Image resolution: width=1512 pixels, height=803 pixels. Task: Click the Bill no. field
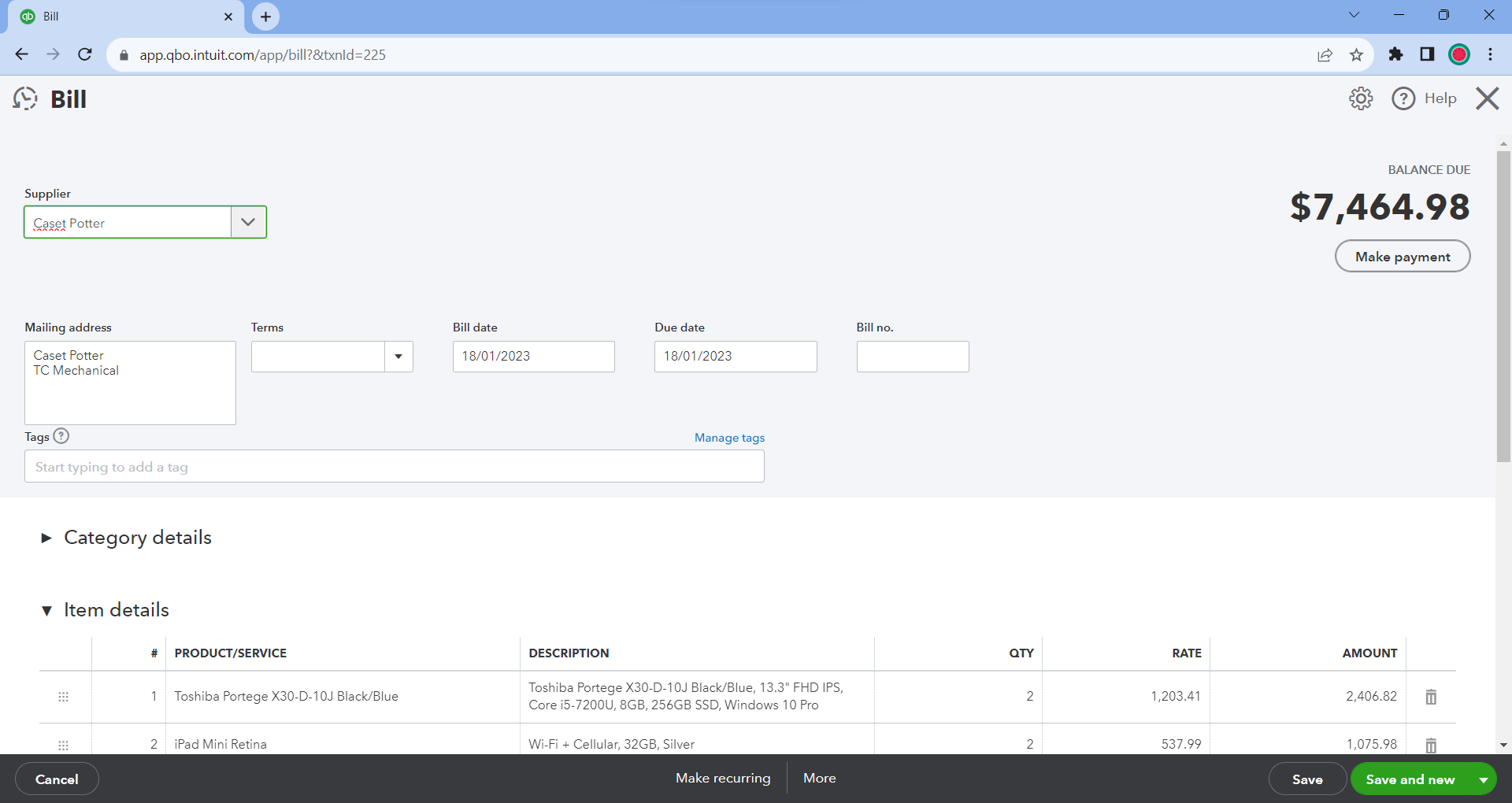pyautogui.click(x=913, y=357)
